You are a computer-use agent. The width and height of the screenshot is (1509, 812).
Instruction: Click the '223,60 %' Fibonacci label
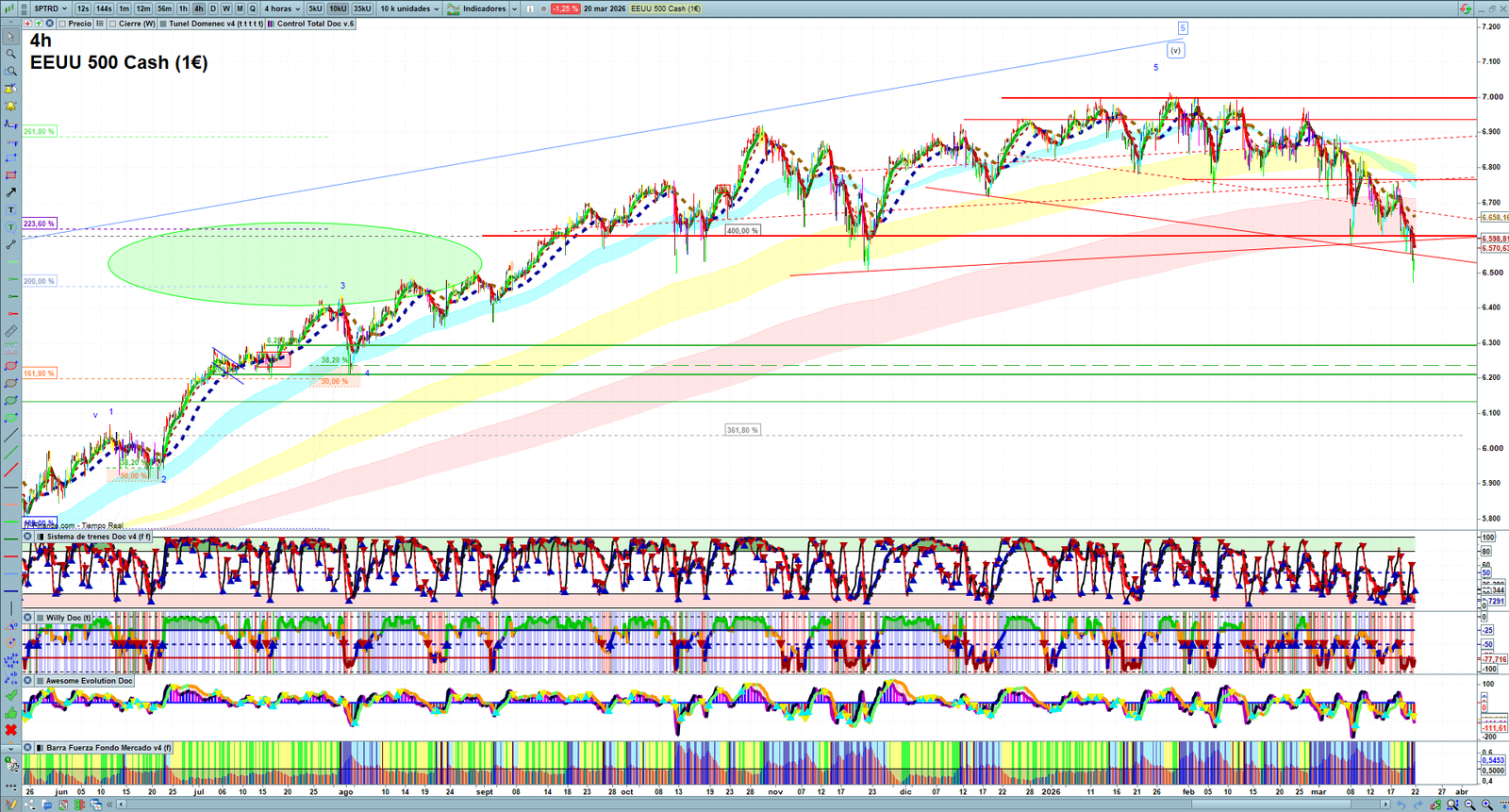[x=40, y=224]
